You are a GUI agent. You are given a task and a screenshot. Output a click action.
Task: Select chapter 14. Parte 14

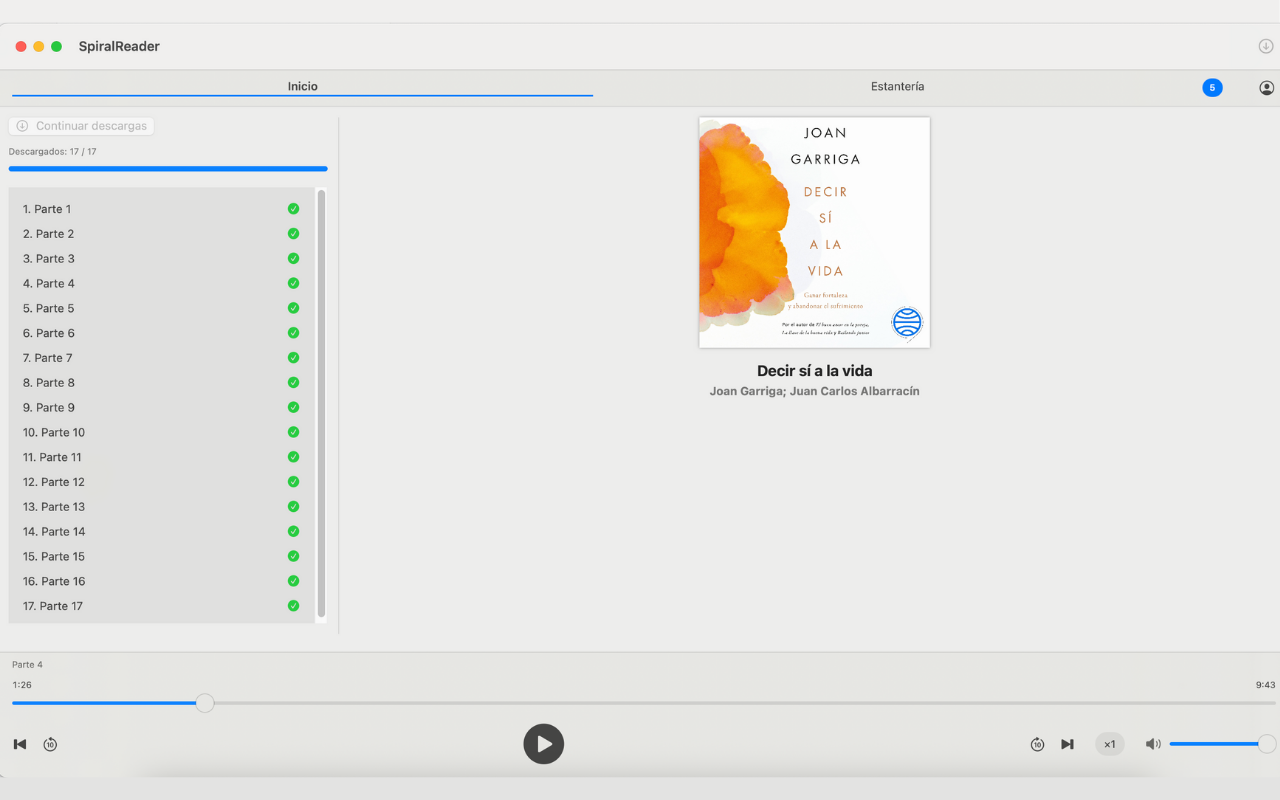coord(162,532)
